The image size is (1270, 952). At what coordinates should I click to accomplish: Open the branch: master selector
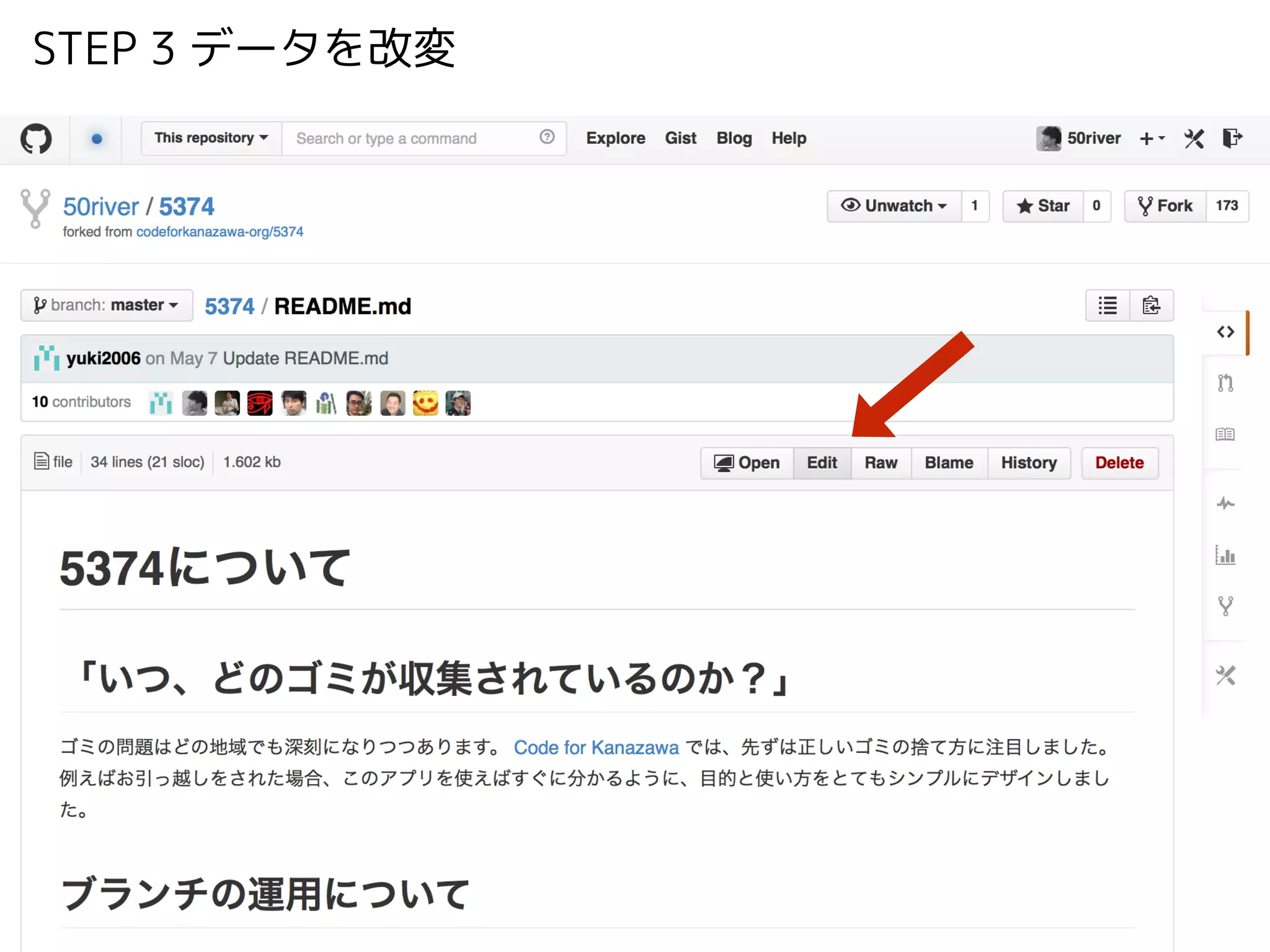[107, 306]
